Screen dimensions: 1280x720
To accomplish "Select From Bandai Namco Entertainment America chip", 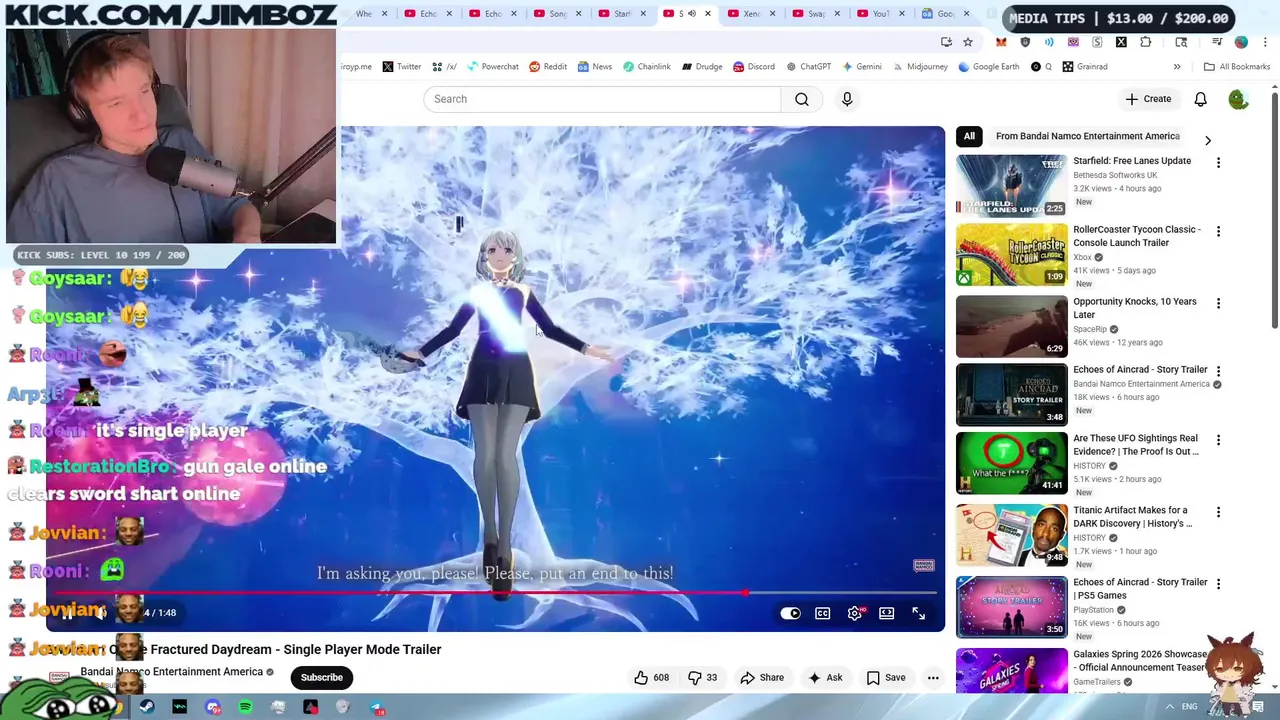I will 1087,136.
